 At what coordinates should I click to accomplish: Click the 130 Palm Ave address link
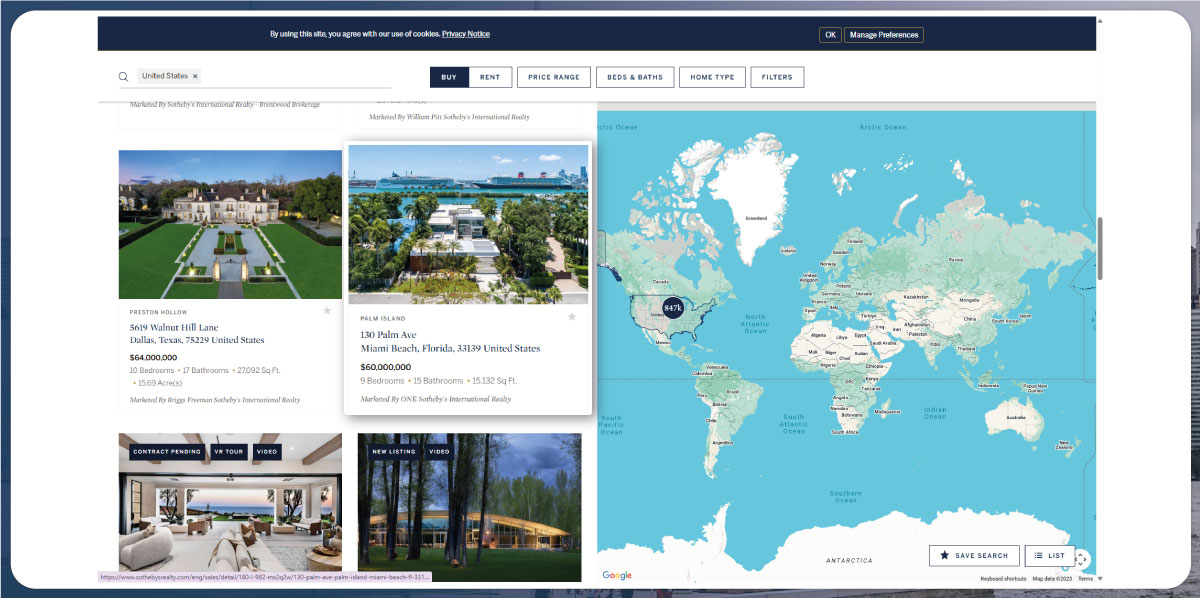point(450,342)
